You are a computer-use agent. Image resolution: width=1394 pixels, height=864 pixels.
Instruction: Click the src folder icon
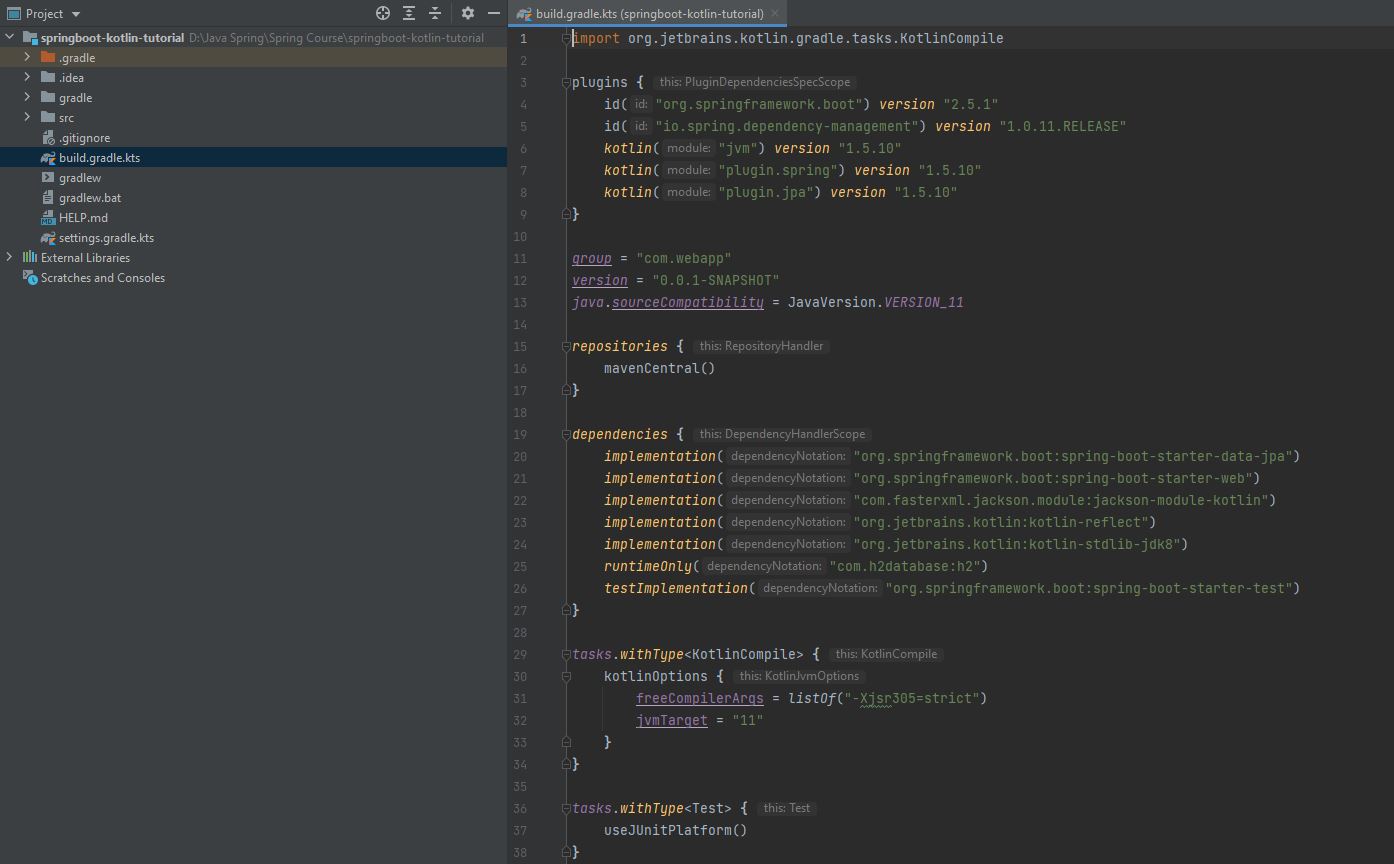(48, 118)
